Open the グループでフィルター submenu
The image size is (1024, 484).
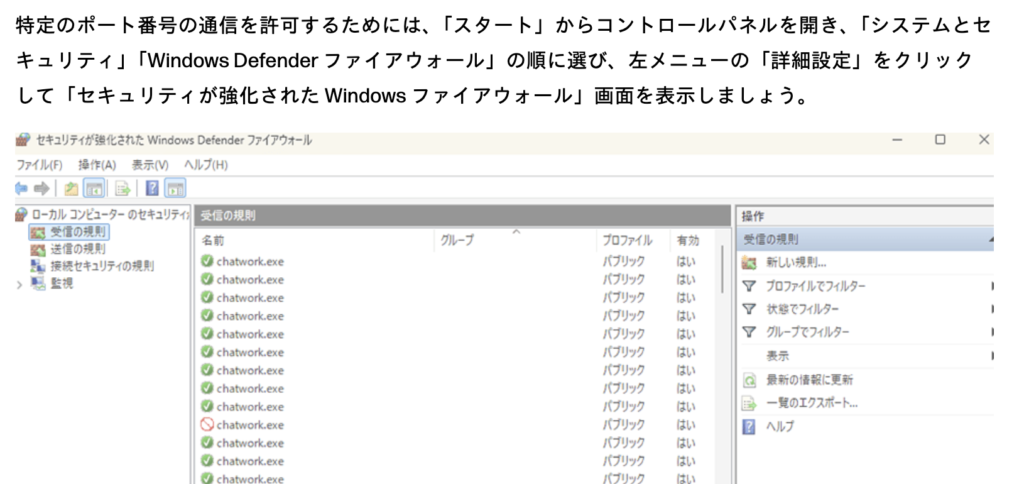point(807,332)
